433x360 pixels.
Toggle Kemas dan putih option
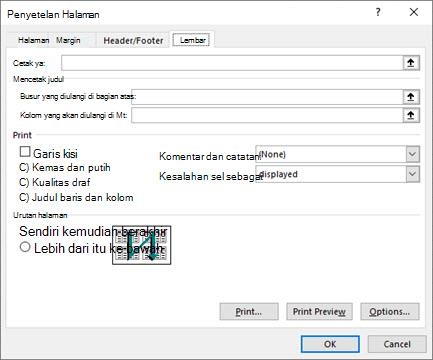(x=65, y=167)
